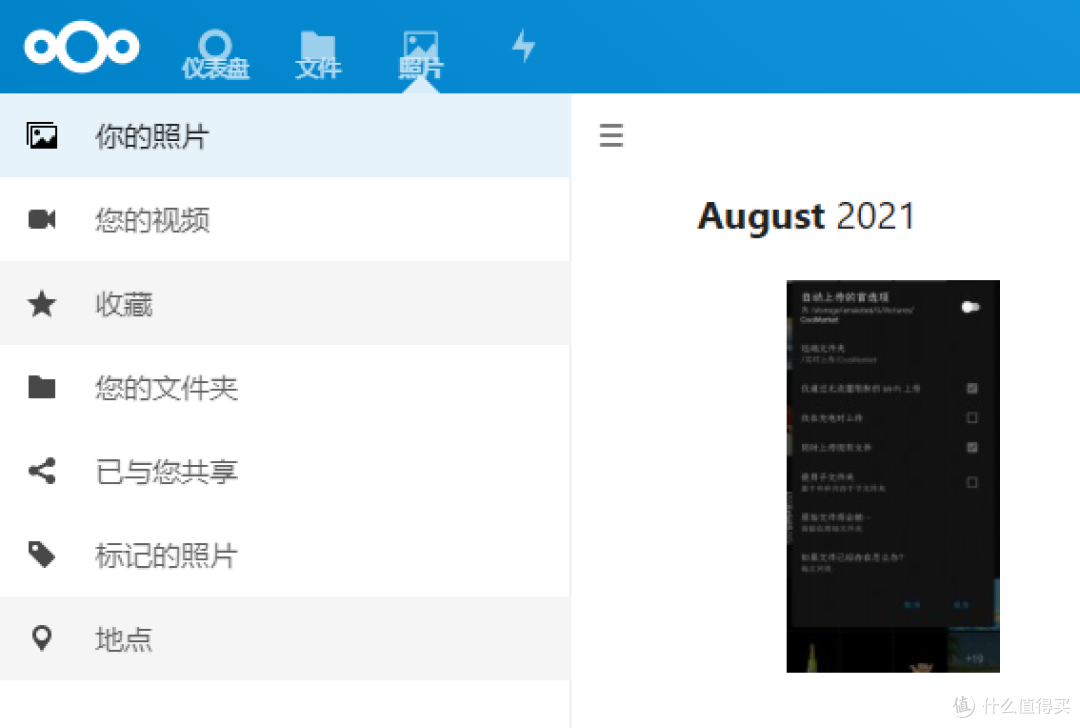The height and width of the screenshot is (728, 1080).
Task: Click the share icon next to 已与您共享
Action: pyautogui.click(x=42, y=471)
